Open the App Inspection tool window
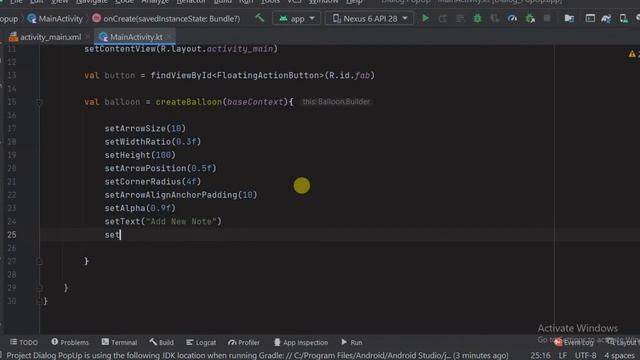The height and width of the screenshot is (360, 640). [301, 342]
